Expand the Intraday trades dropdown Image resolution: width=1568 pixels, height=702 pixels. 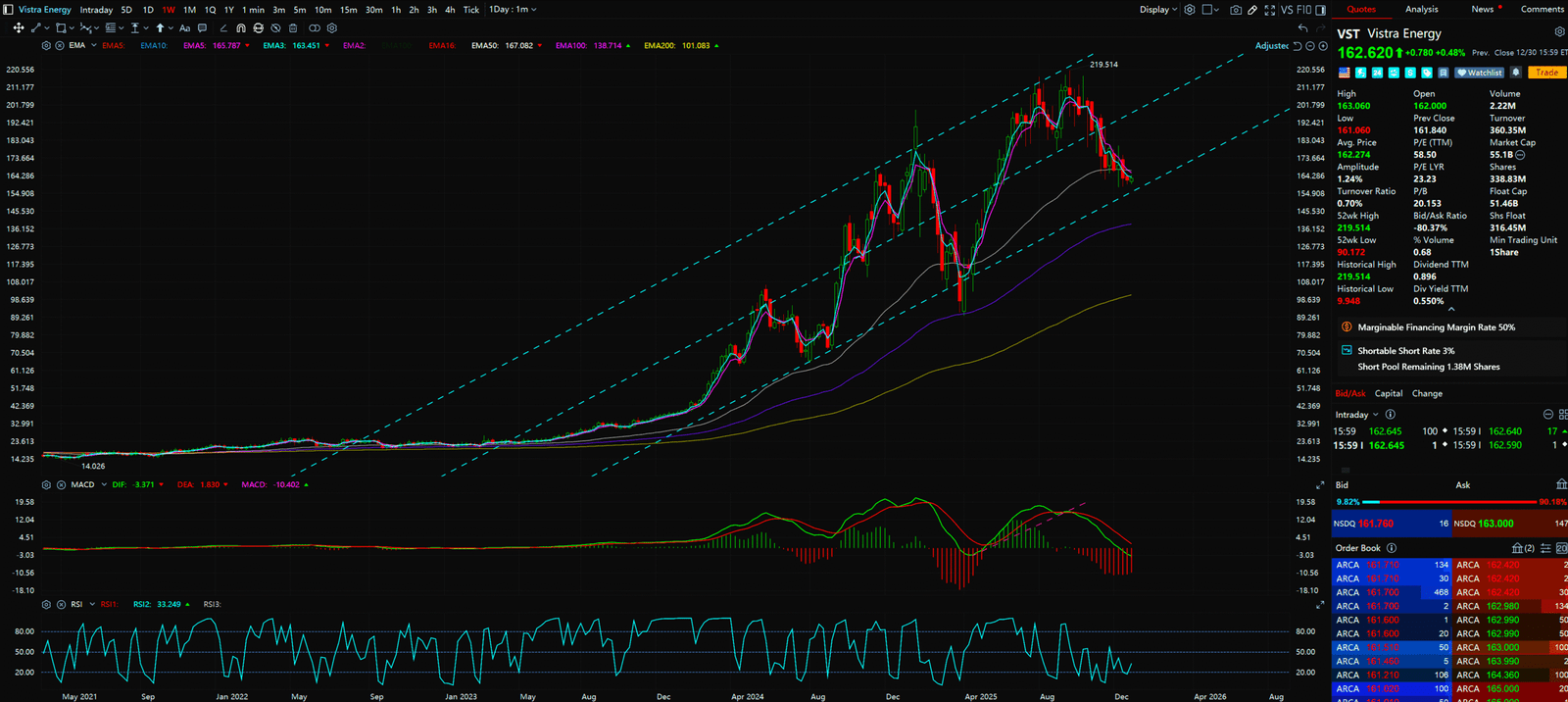tap(1356, 415)
